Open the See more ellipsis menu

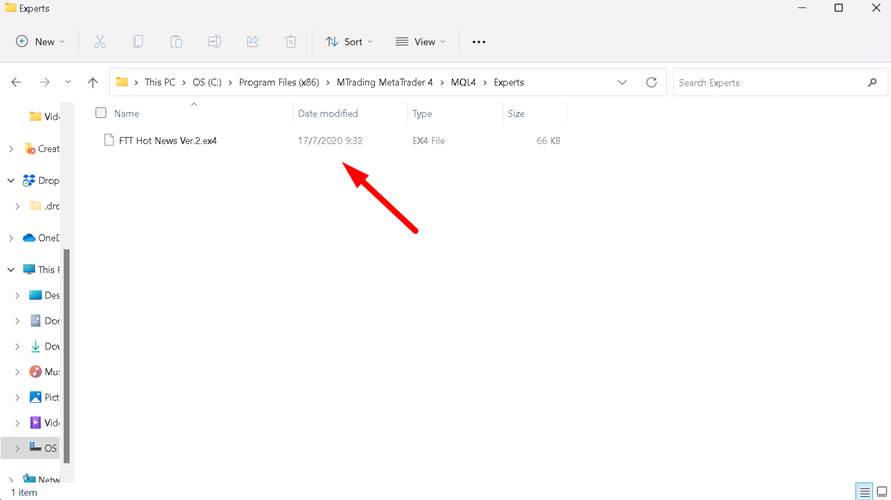pyautogui.click(x=478, y=42)
